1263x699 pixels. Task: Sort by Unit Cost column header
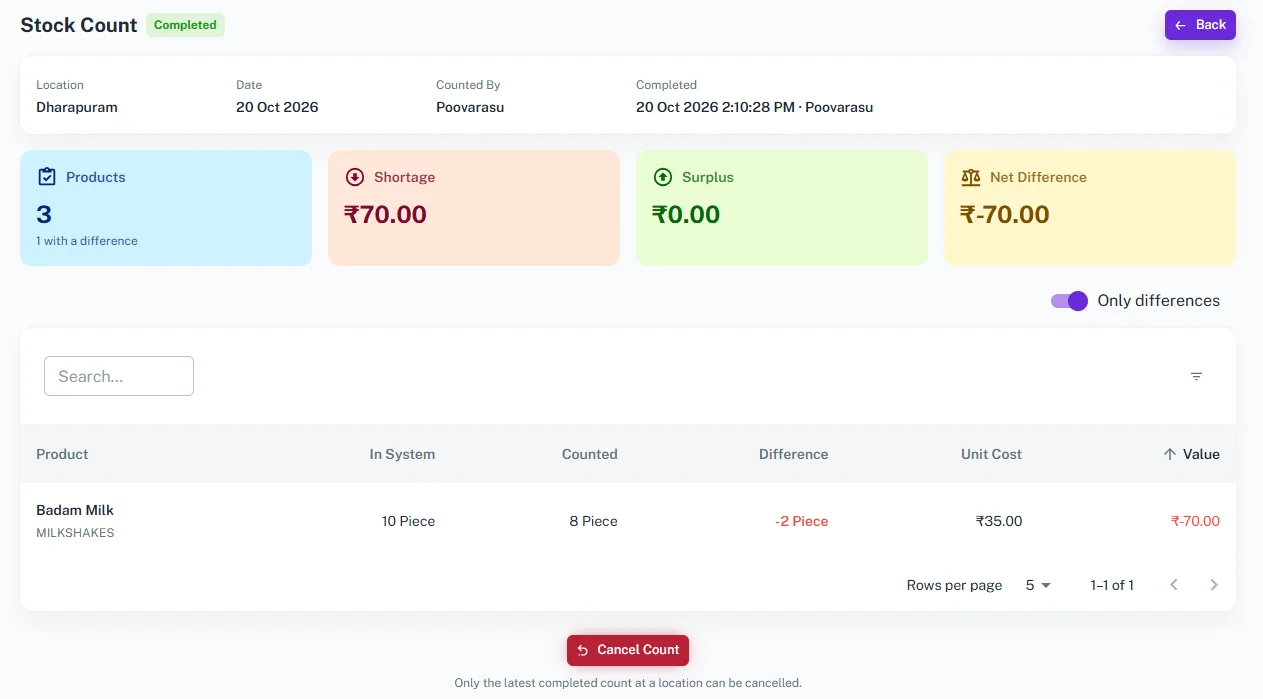pyautogui.click(x=991, y=454)
